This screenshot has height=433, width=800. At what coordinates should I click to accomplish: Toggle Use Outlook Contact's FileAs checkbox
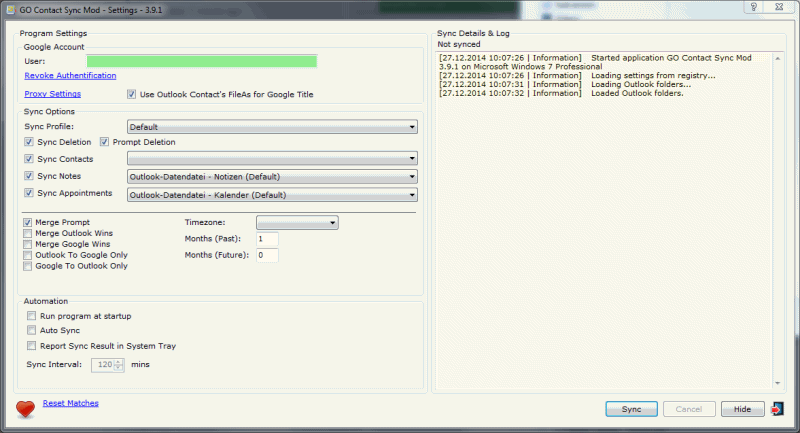[132, 94]
